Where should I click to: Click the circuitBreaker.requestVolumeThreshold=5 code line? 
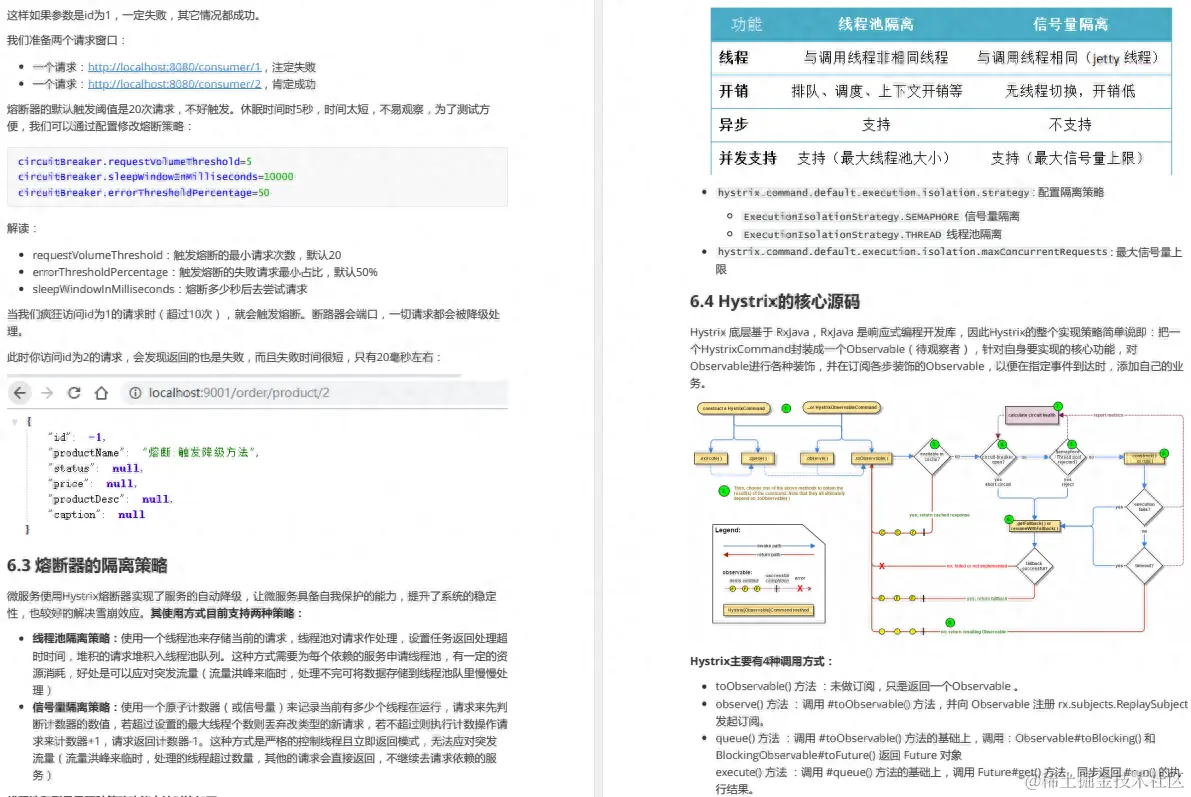[x=134, y=161]
